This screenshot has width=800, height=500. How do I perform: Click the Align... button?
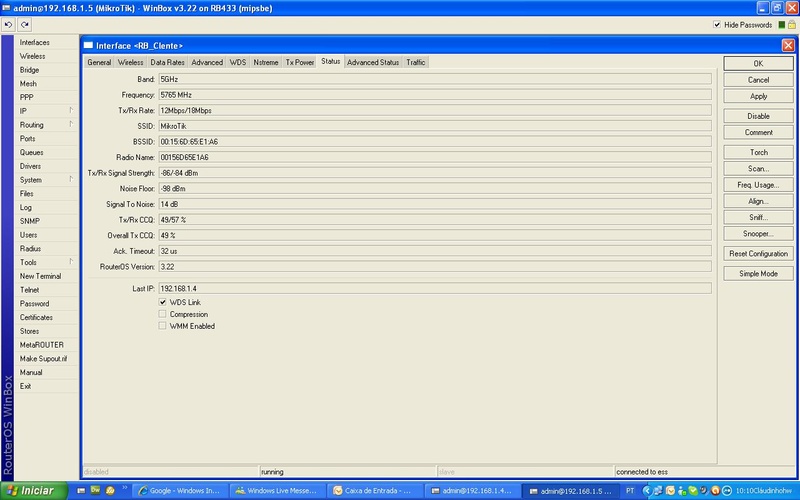pyautogui.click(x=758, y=201)
